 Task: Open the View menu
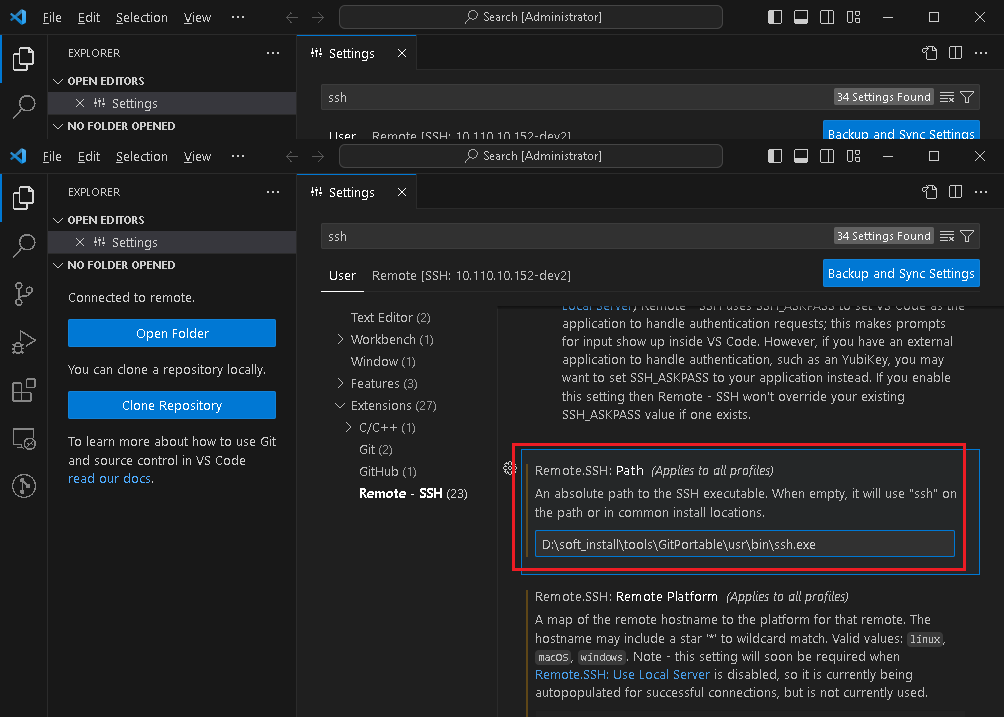(197, 156)
